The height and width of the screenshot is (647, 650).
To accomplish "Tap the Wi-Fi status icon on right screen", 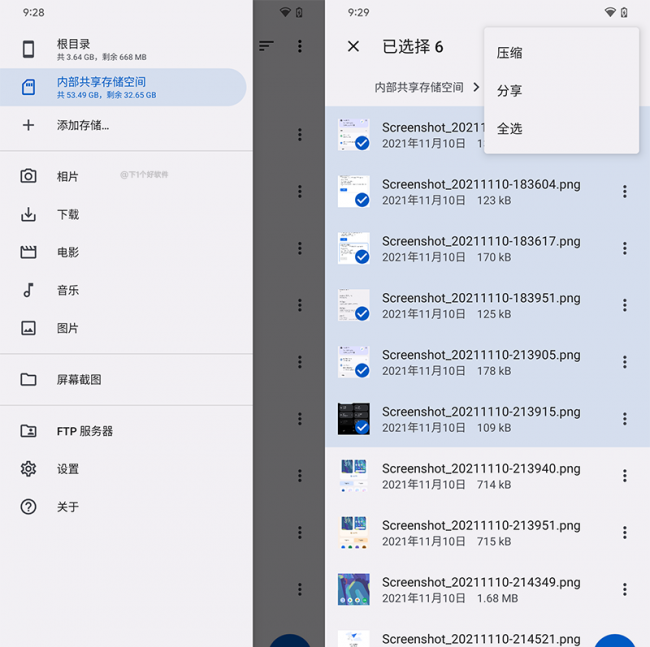I will [x=610, y=12].
